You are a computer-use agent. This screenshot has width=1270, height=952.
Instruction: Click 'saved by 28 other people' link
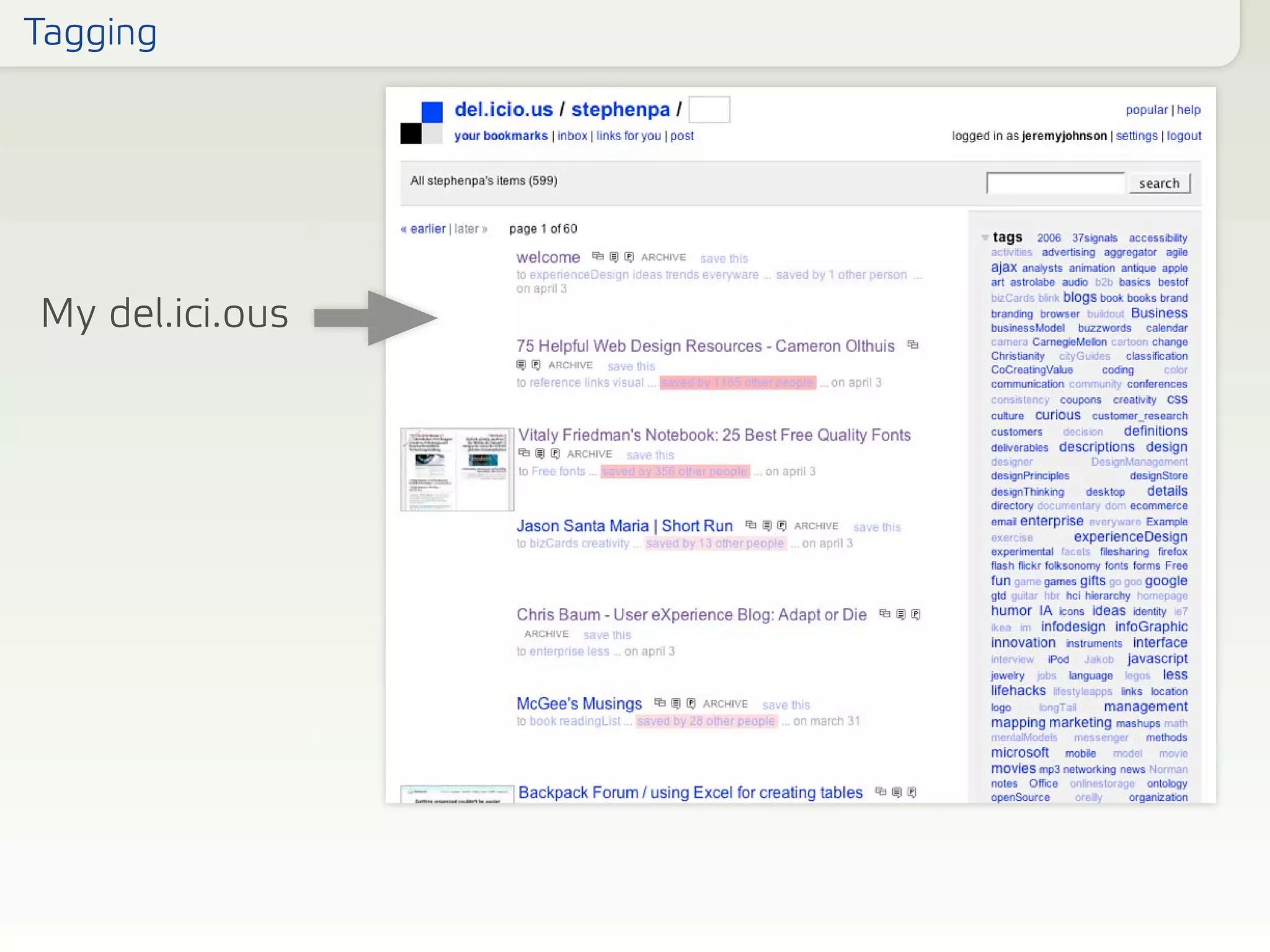click(706, 721)
